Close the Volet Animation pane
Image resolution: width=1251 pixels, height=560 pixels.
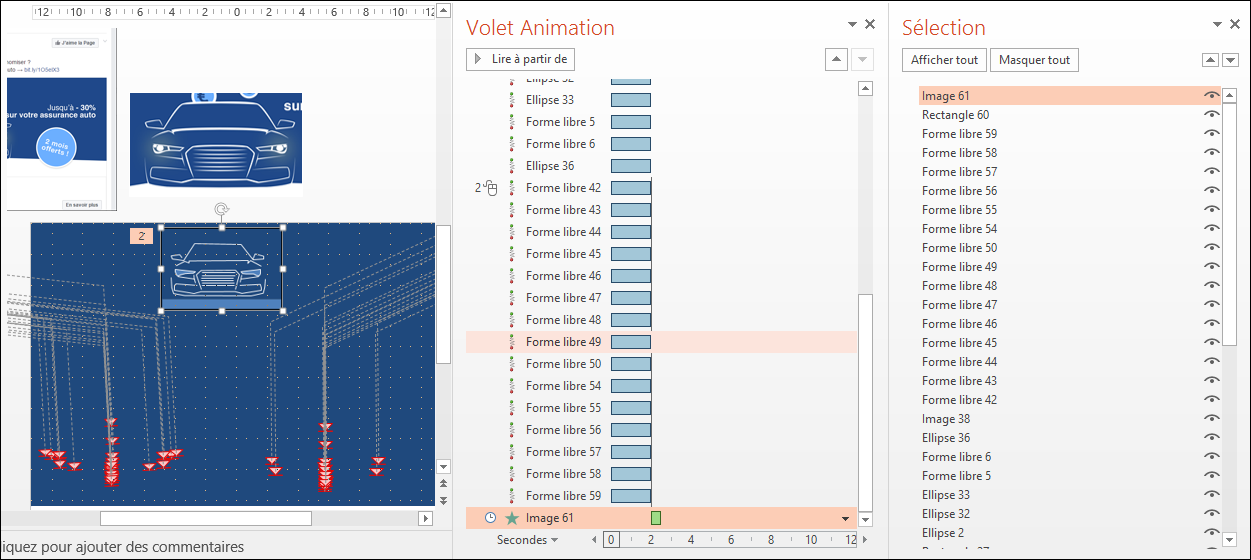click(x=870, y=24)
